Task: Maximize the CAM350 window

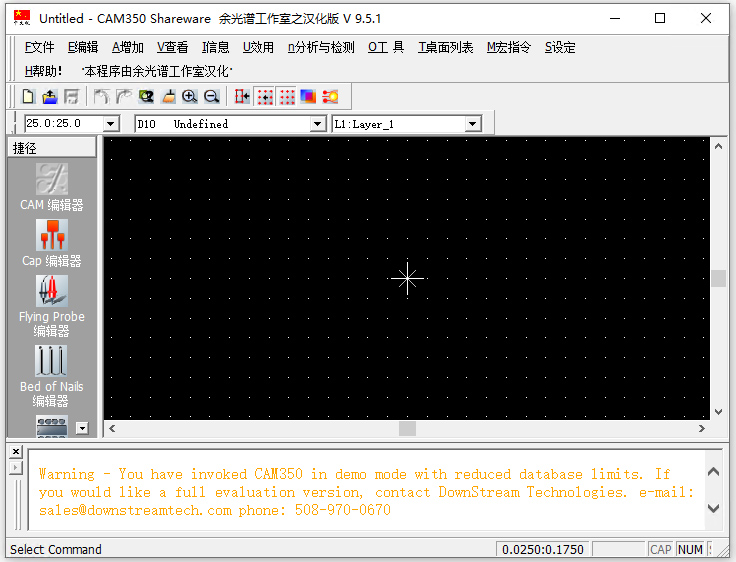Action: 660,18
